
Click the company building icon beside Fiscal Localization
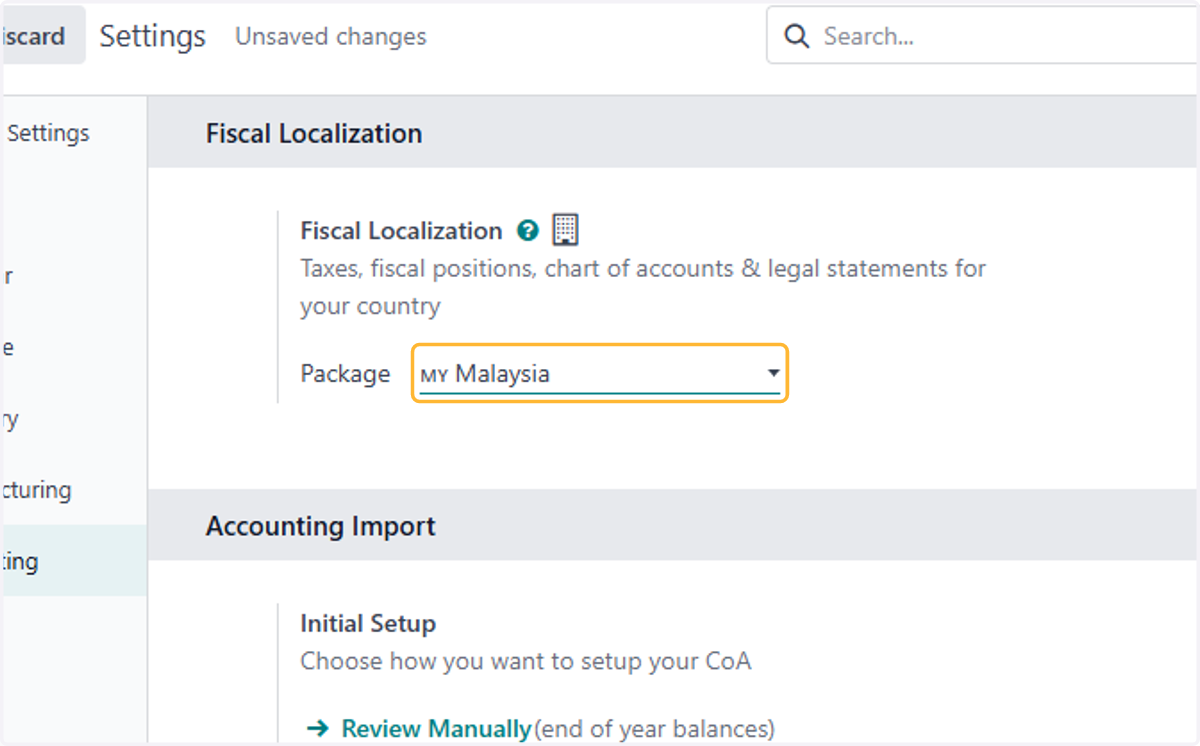[566, 230]
